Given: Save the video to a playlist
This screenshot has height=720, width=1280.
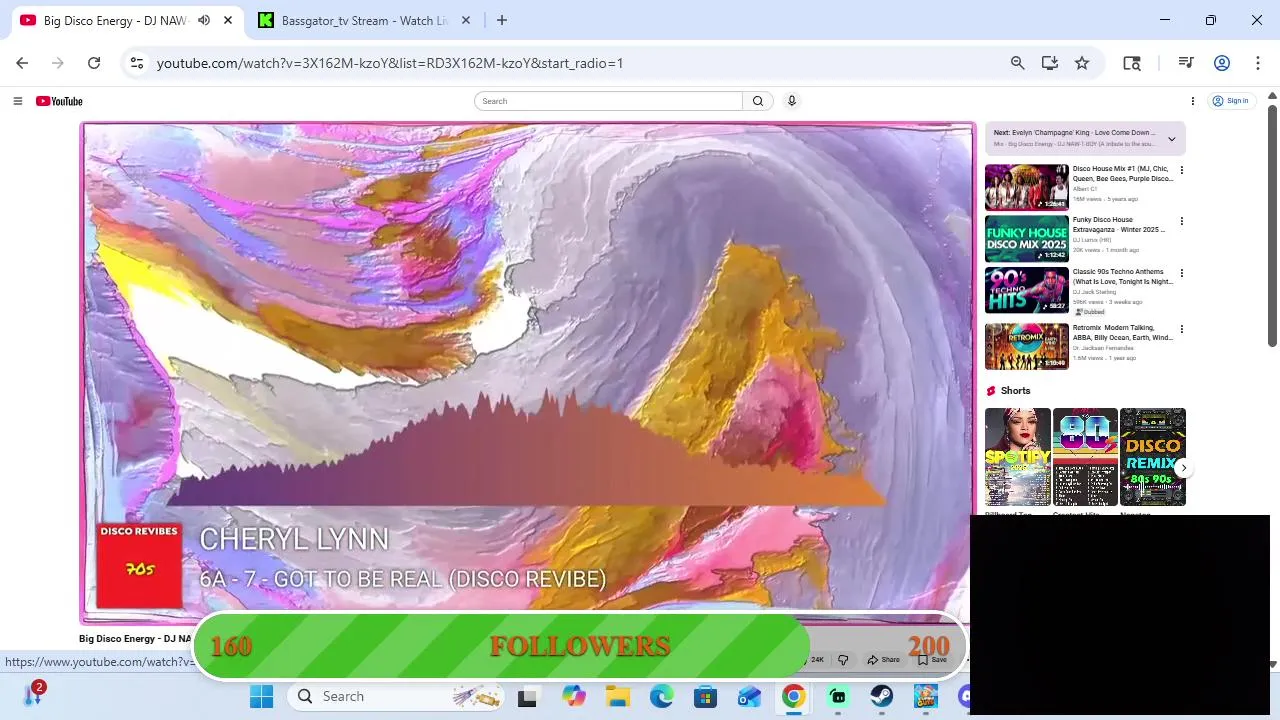Looking at the screenshot, I should pyautogui.click(x=932, y=660).
